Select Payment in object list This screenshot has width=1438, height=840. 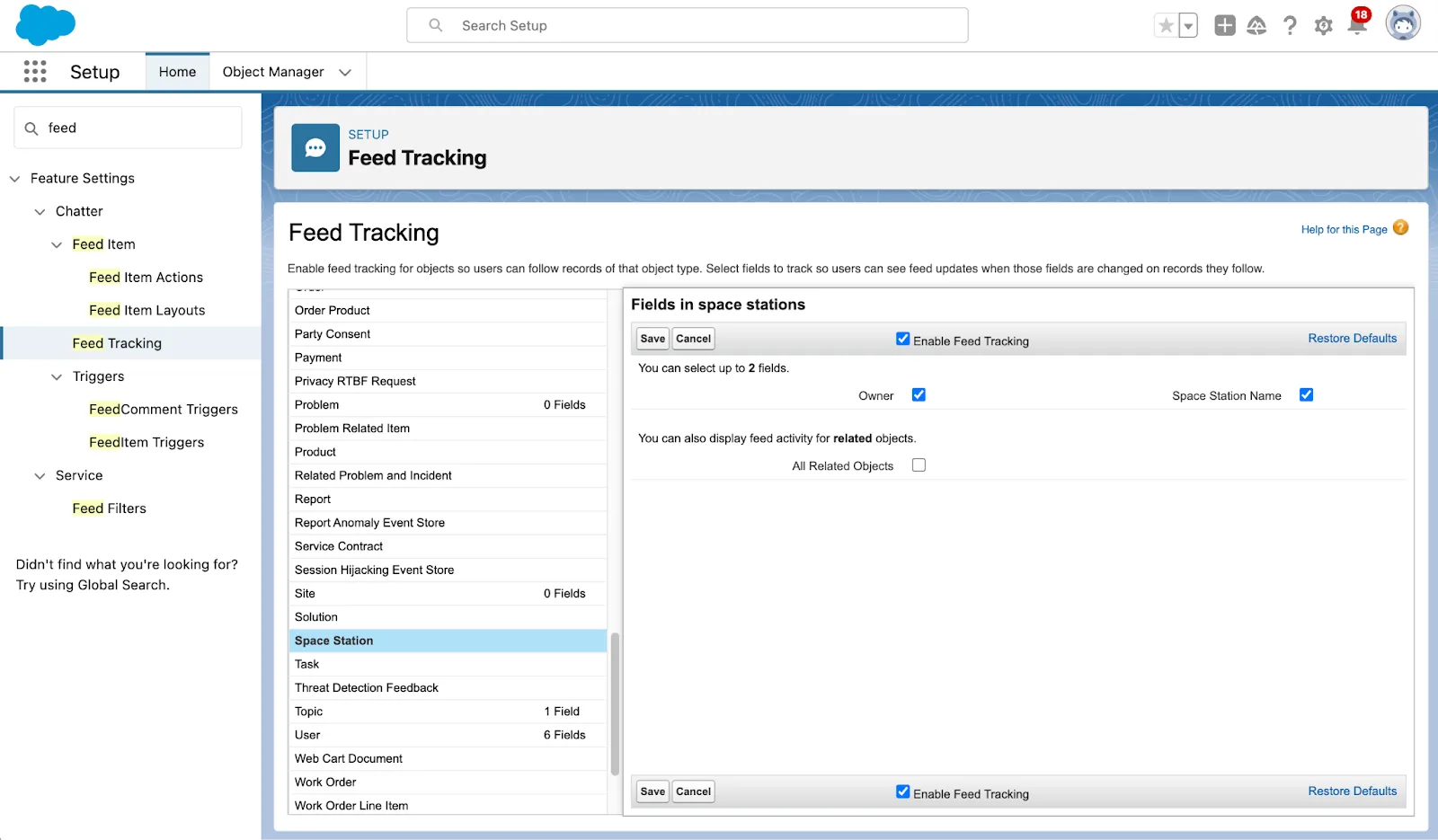point(448,358)
